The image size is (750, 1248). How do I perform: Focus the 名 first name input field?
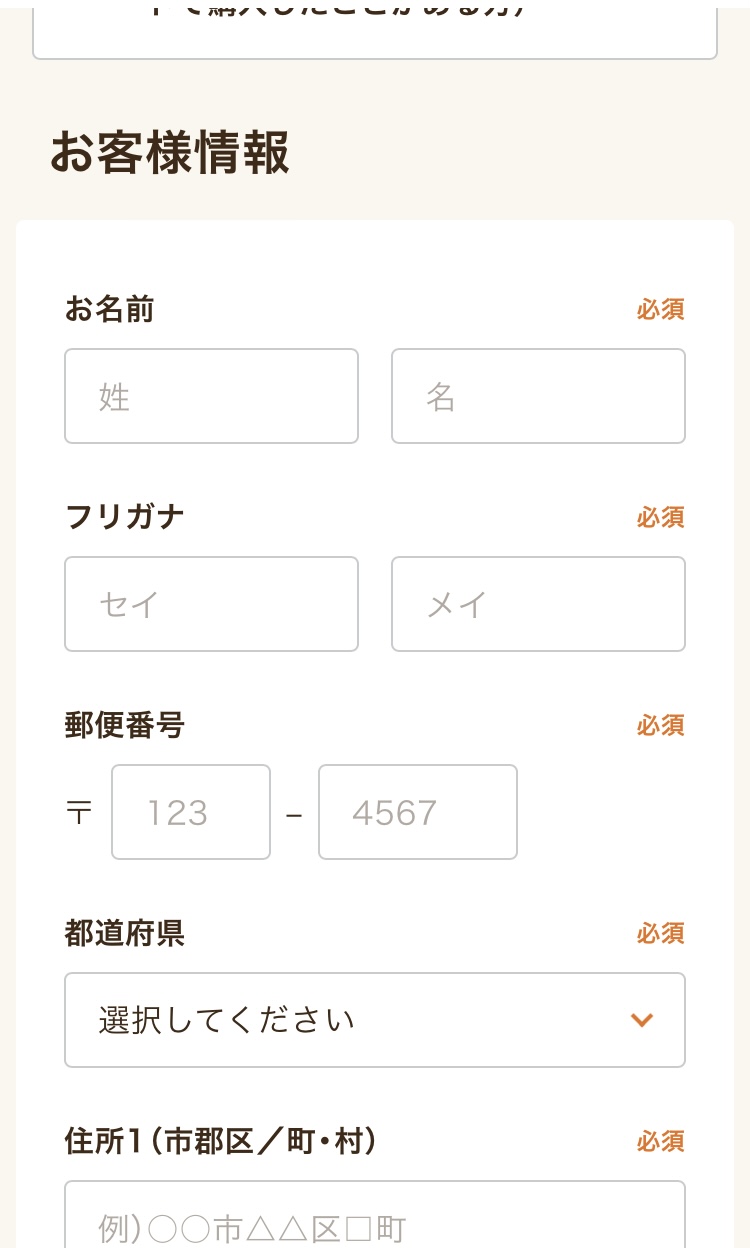[x=538, y=396]
